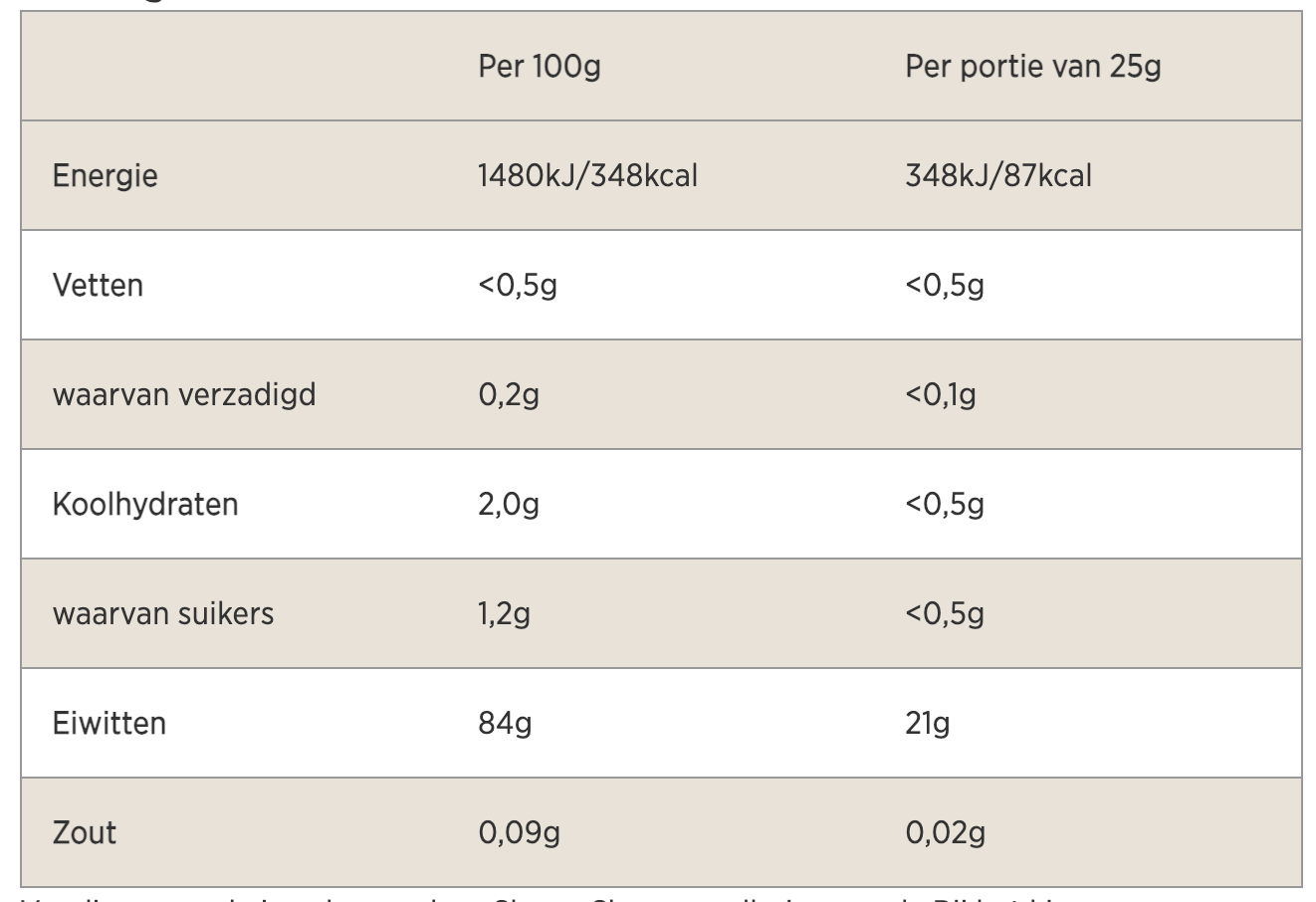Screen dimensions: 1316x902
Task: Click the 1,2g suikers value
Action: coord(504,613)
